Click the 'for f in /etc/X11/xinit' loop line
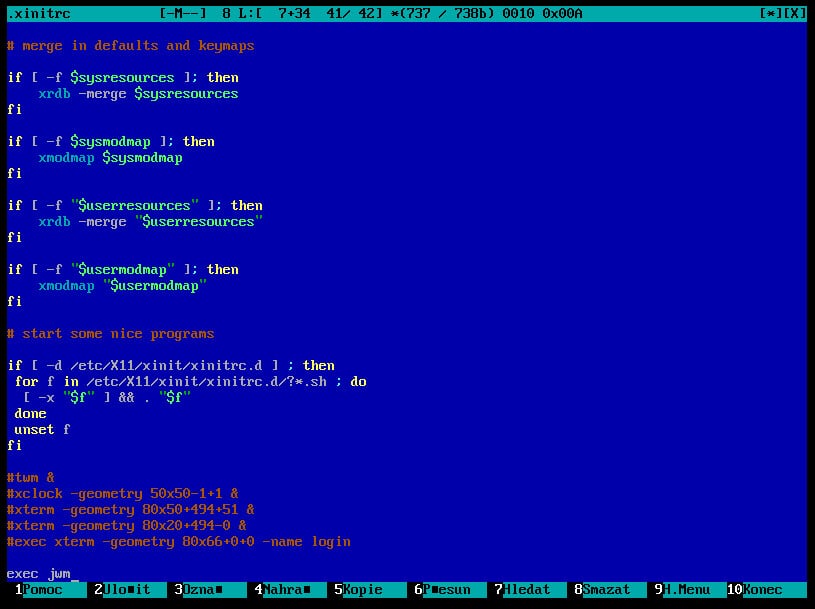Image resolution: width=815 pixels, height=609 pixels. pos(191,381)
